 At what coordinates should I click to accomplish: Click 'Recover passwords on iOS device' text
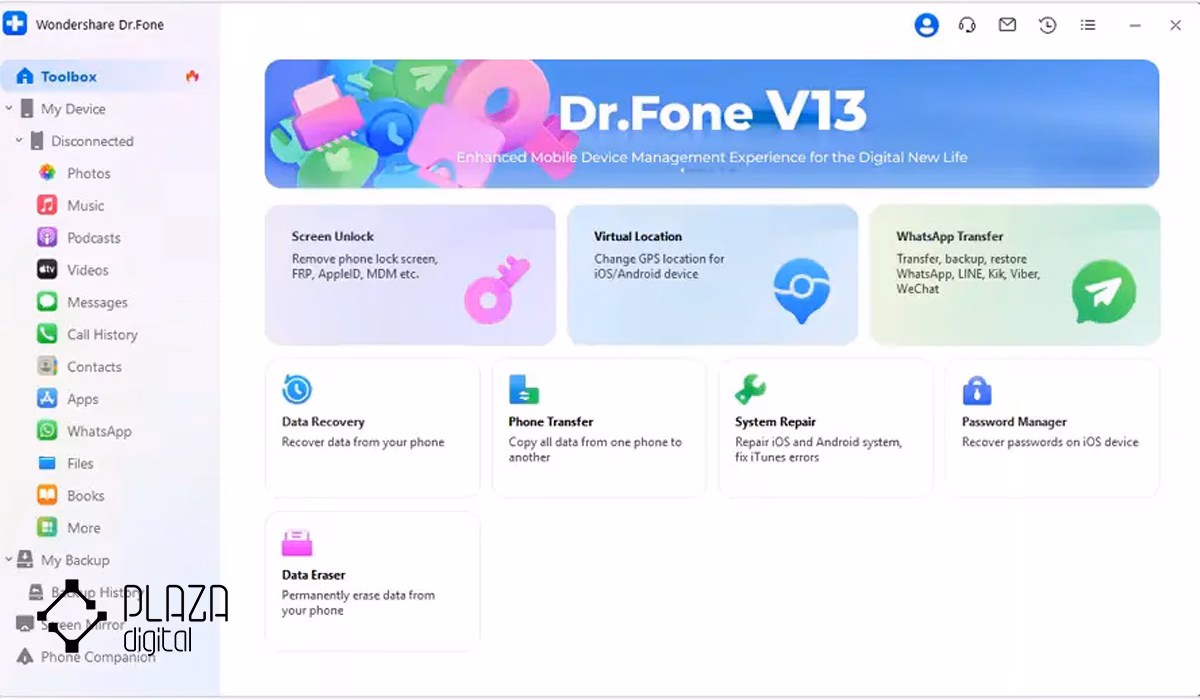(1050, 442)
